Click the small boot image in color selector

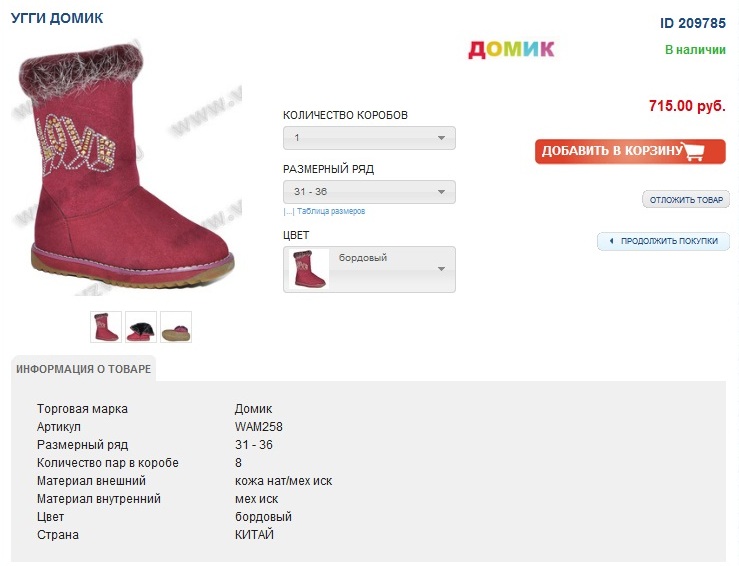pos(308,269)
